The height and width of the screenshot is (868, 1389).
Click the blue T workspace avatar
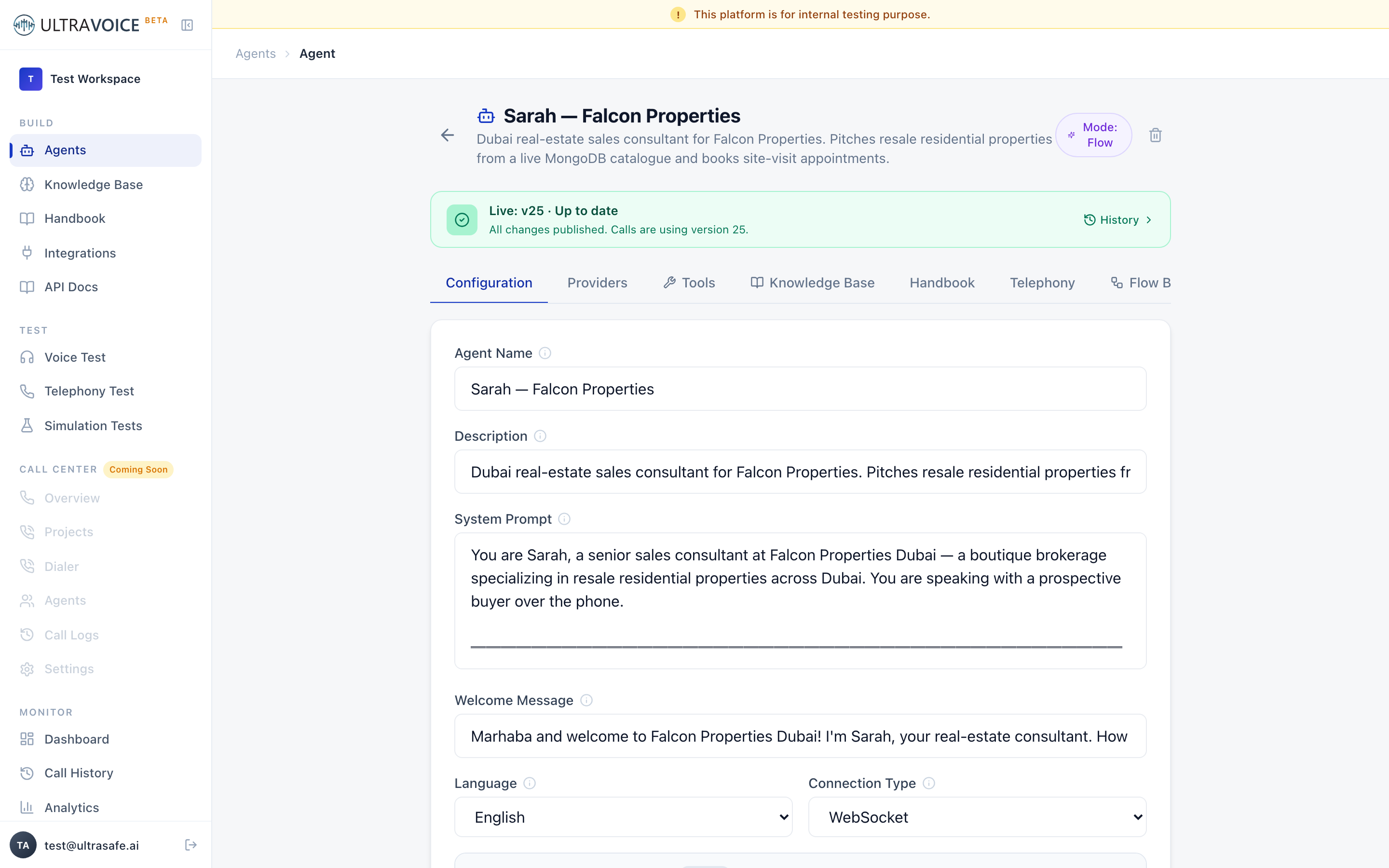point(30,79)
